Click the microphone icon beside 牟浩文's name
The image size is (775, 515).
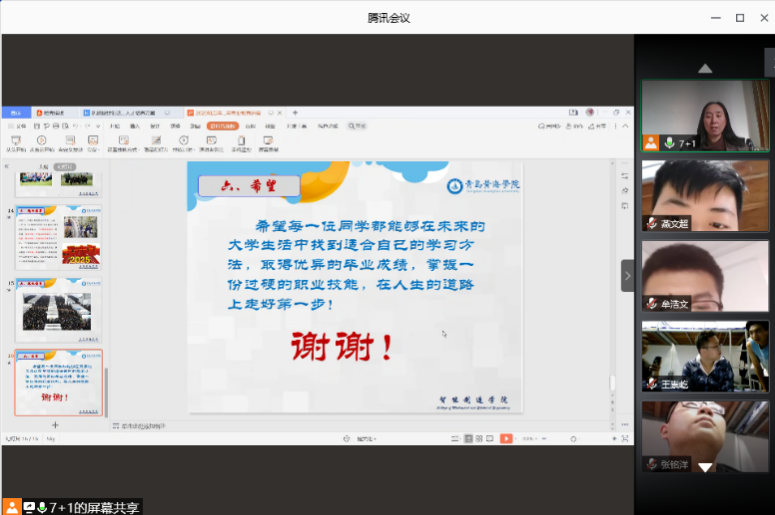tap(651, 304)
